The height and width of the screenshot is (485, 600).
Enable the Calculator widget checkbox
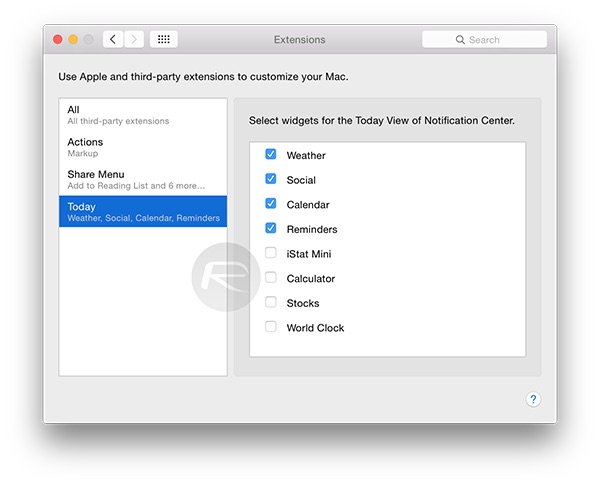tap(271, 278)
